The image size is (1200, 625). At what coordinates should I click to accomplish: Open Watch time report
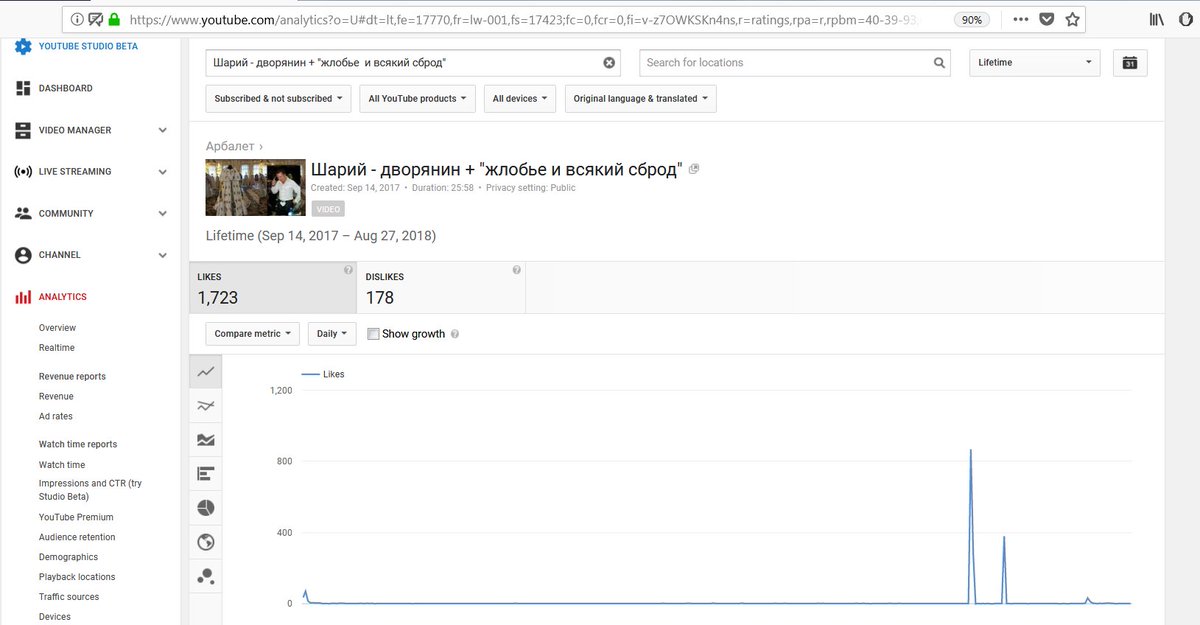pos(62,465)
